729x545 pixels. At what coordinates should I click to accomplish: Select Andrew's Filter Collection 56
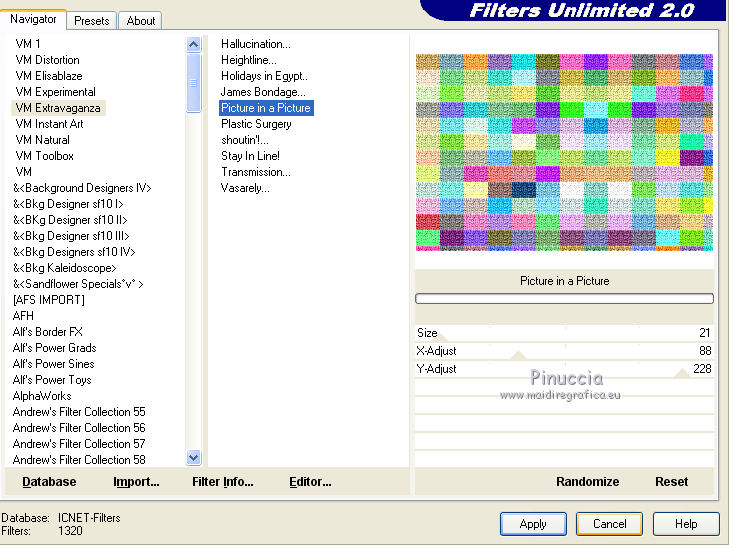click(79, 428)
